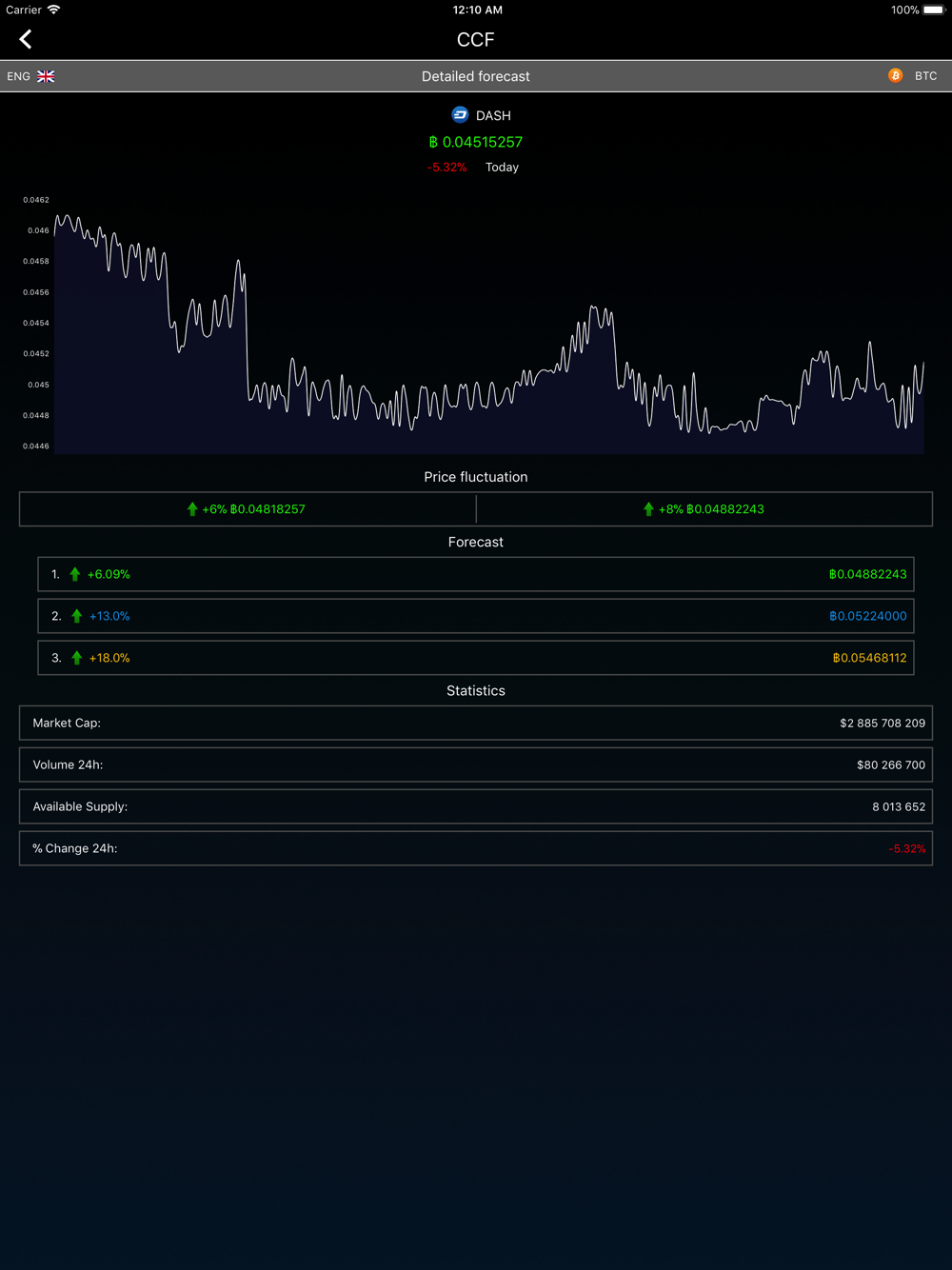Tap the % Change 24h row
The width and height of the screenshot is (952, 1270).
point(476,848)
